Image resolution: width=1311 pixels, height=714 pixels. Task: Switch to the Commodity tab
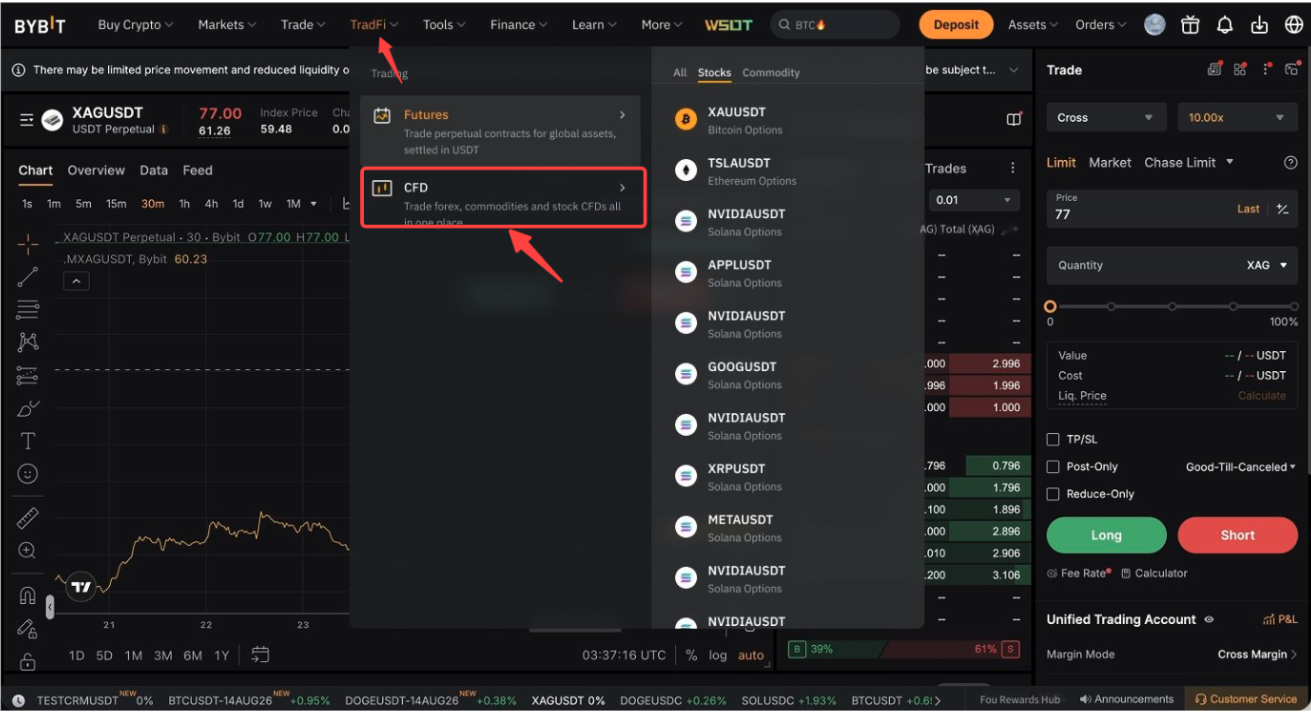tap(771, 73)
